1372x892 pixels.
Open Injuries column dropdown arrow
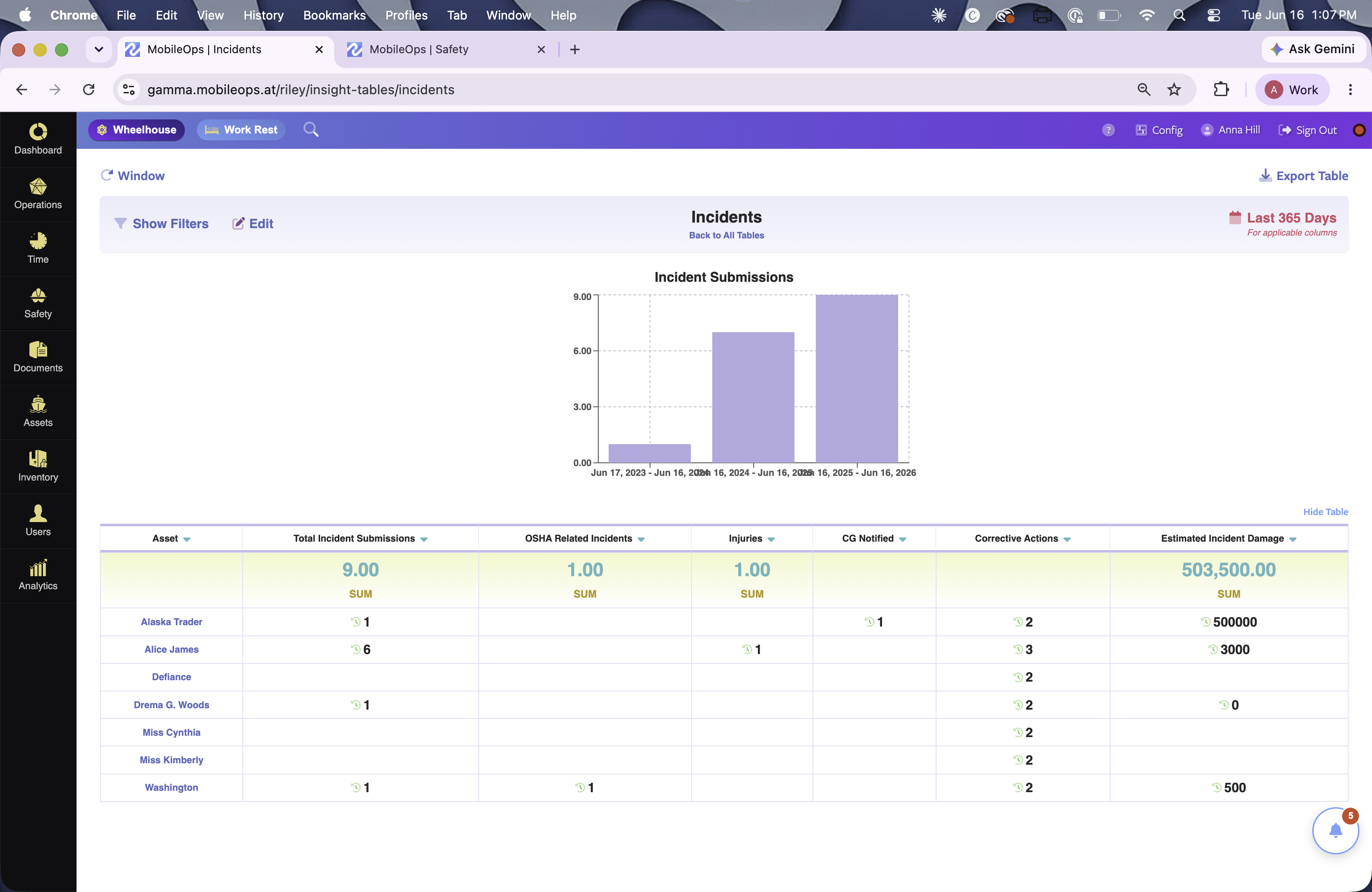coord(771,539)
